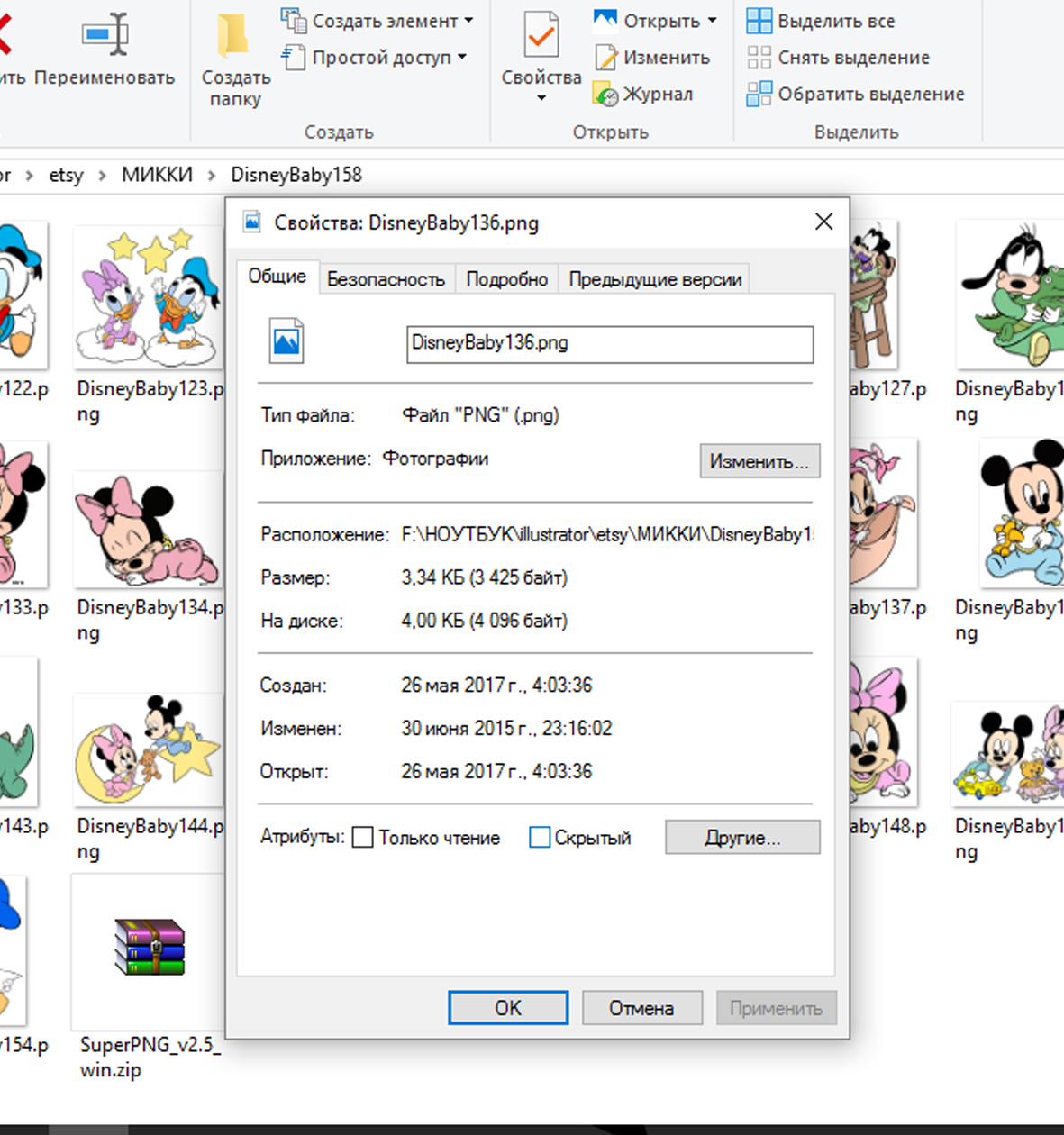Click Снять выделение in the ribbon
Image resolution: width=1064 pixels, height=1135 pixels.
pyautogui.click(x=838, y=58)
